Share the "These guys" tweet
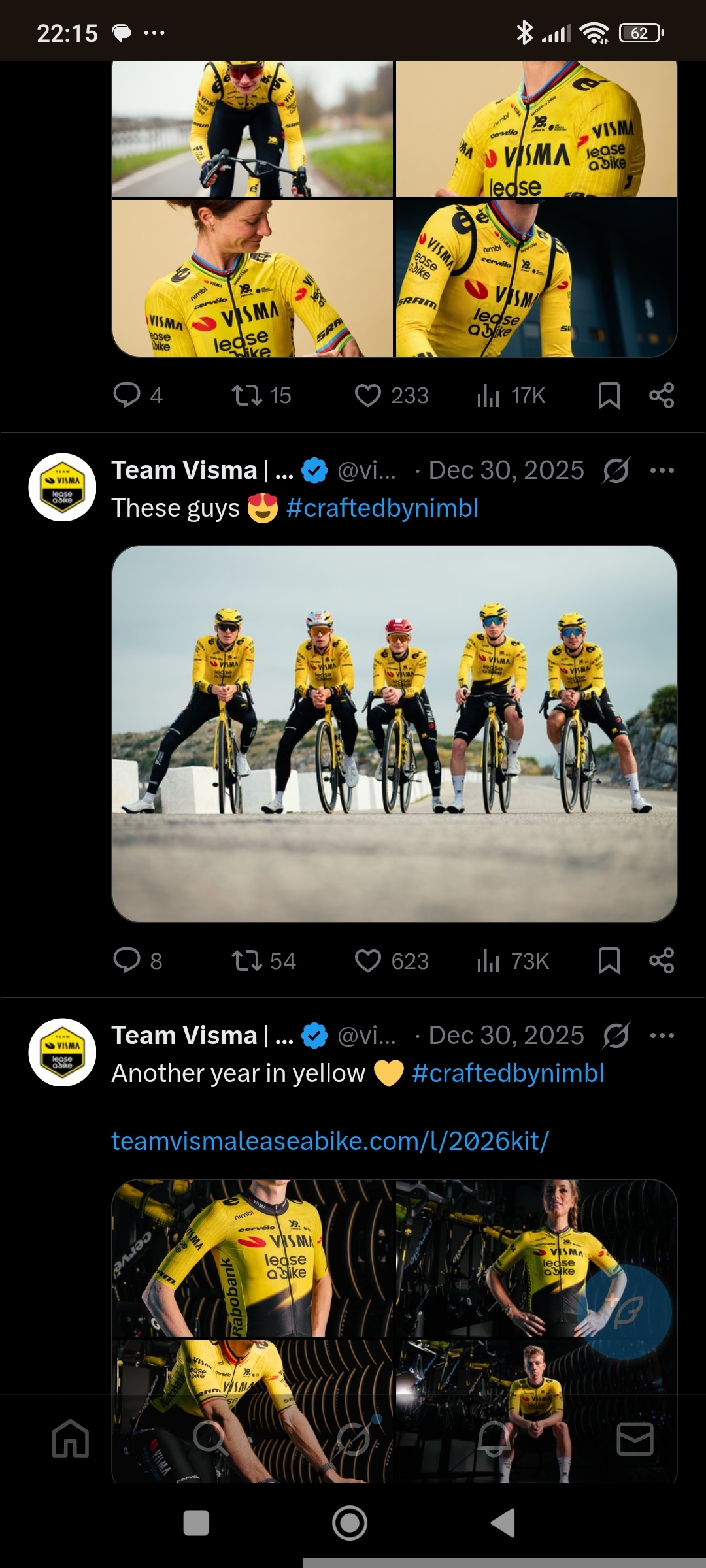Viewport: 706px width, 1568px height. click(662, 961)
